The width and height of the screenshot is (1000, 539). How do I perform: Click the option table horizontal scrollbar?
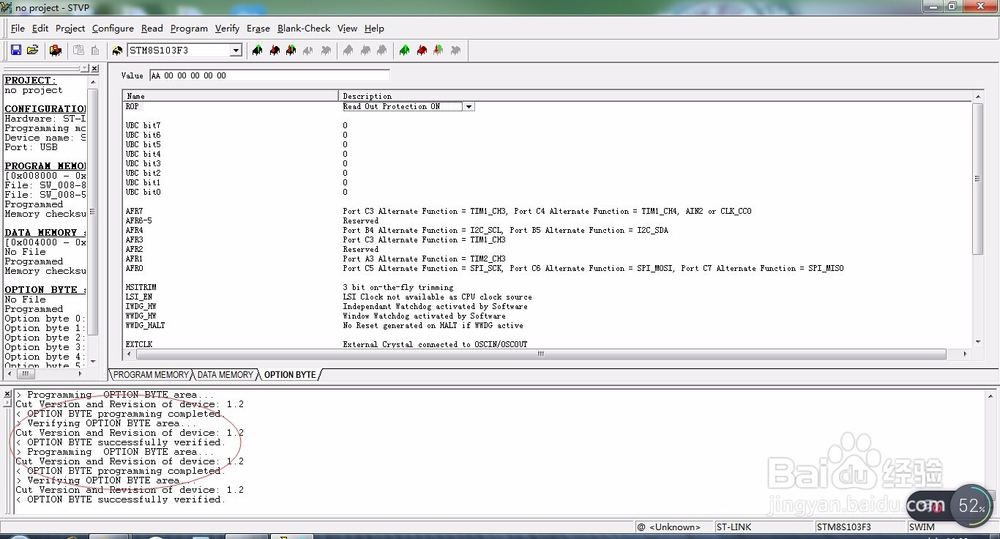(x=540, y=353)
